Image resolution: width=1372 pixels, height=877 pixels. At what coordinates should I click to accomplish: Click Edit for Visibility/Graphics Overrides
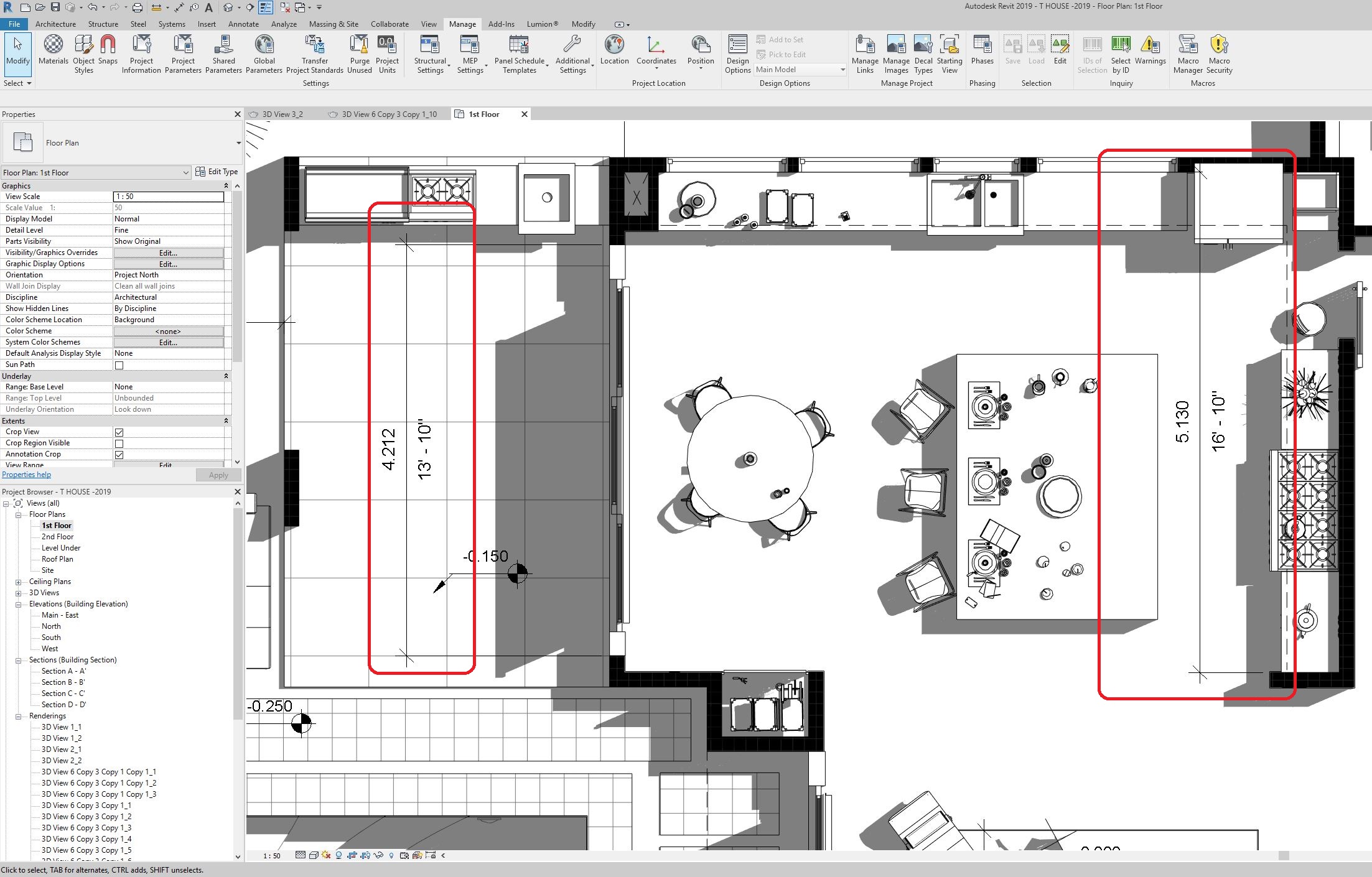[168, 253]
